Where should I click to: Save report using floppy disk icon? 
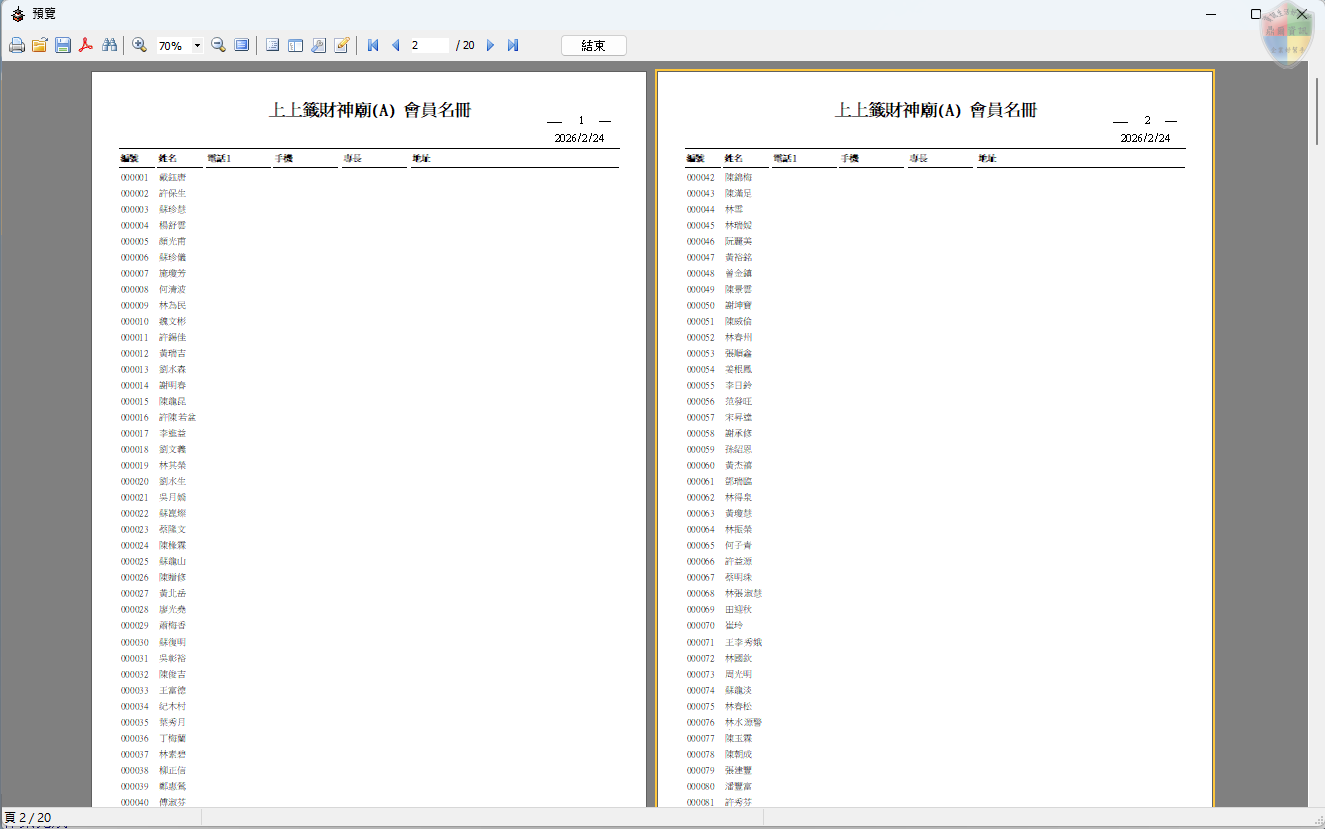point(63,45)
